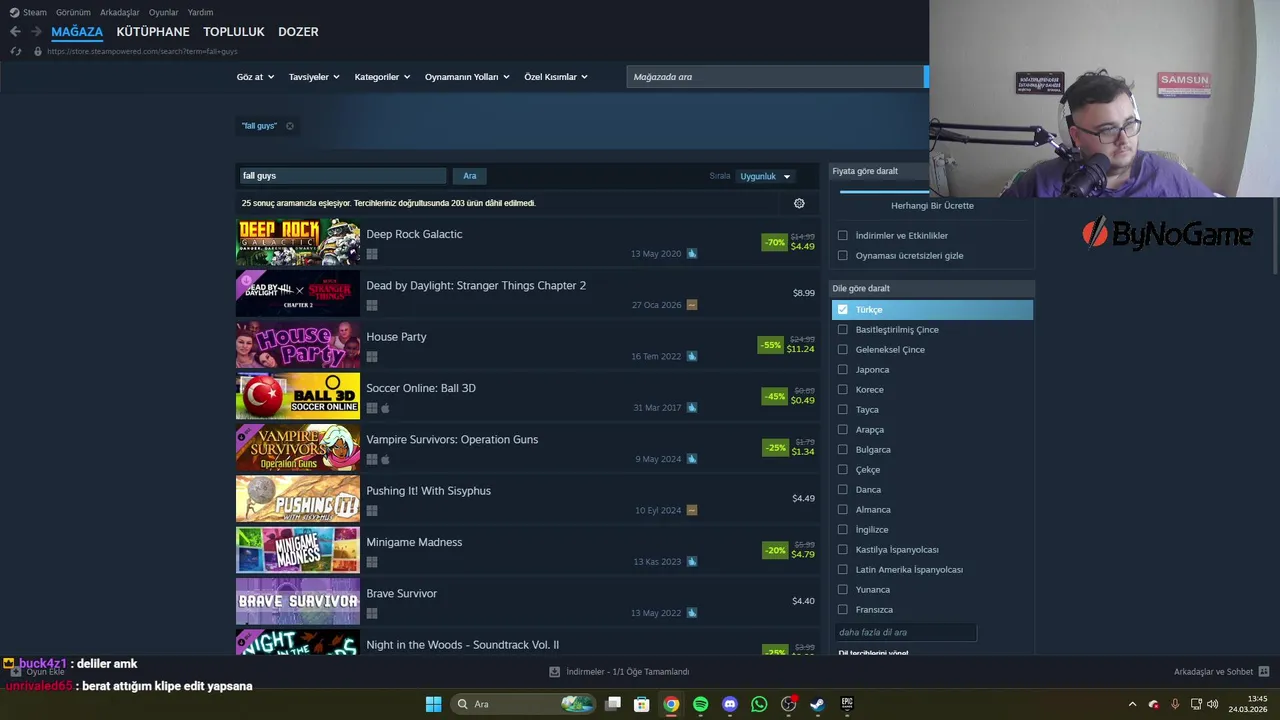1280x720 pixels.
Task: Click Soccer Online Ball 3D Apple icon
Action: pyautogui.click(x=386, y=408)
